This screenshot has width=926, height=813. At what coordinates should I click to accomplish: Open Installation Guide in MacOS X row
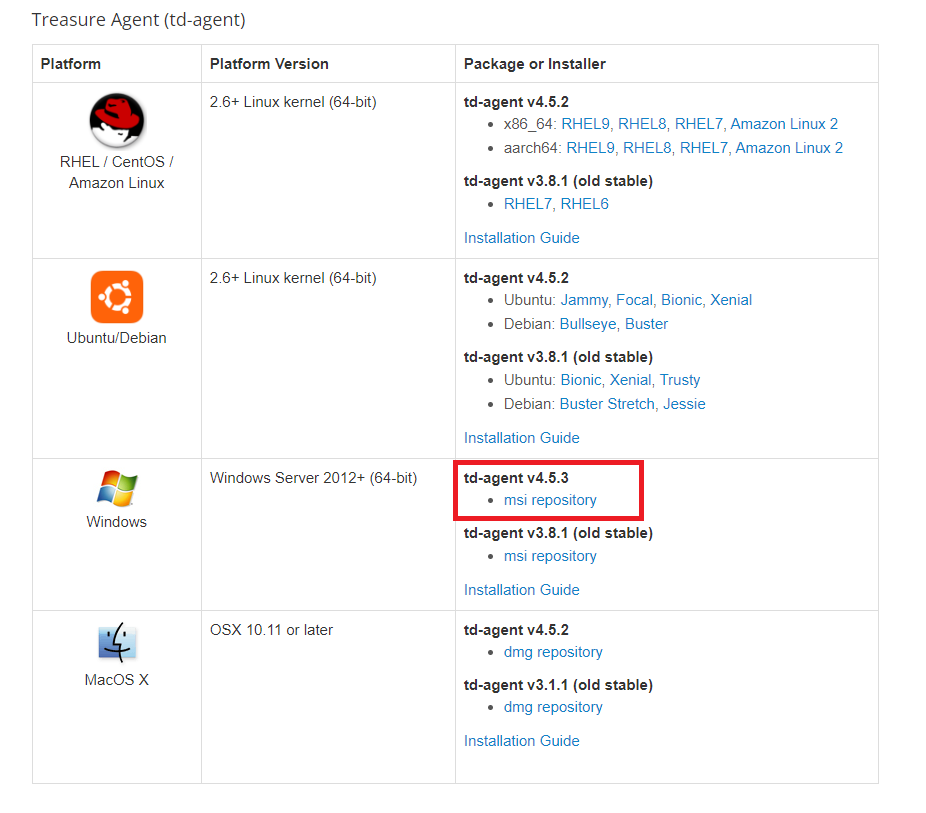click(521, 741)
